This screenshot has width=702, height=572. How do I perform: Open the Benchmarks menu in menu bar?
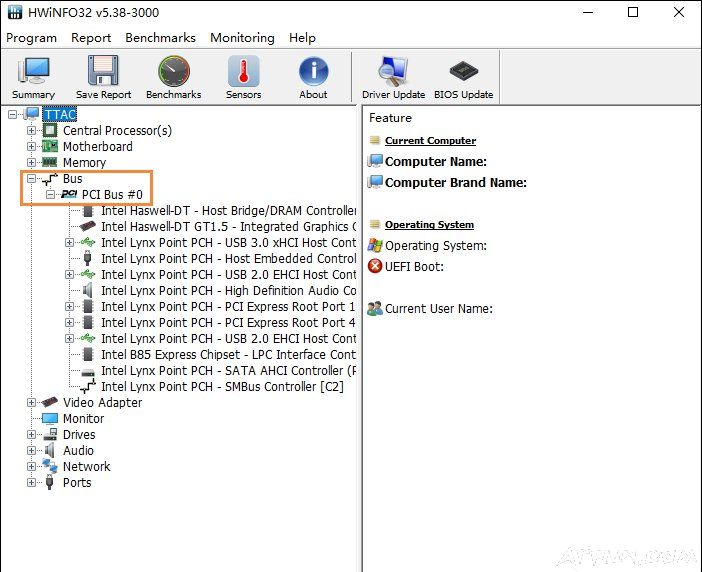point(160,38)
